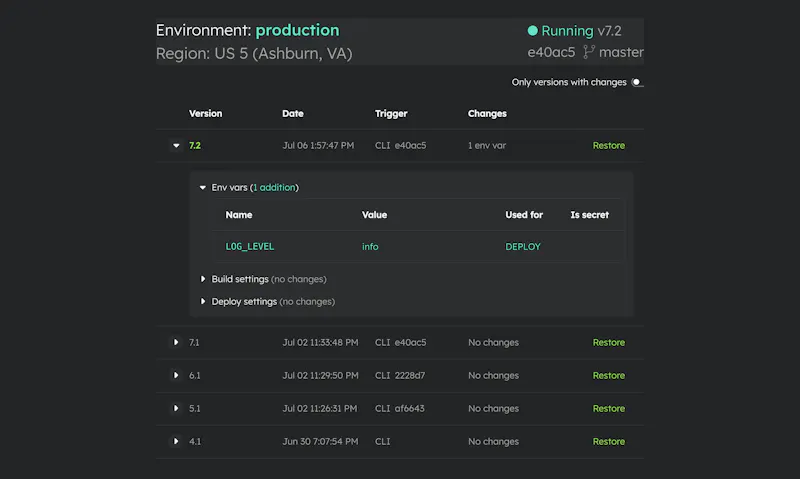Expand version 4.1 row
800x479 pixels.
point(176,441)
